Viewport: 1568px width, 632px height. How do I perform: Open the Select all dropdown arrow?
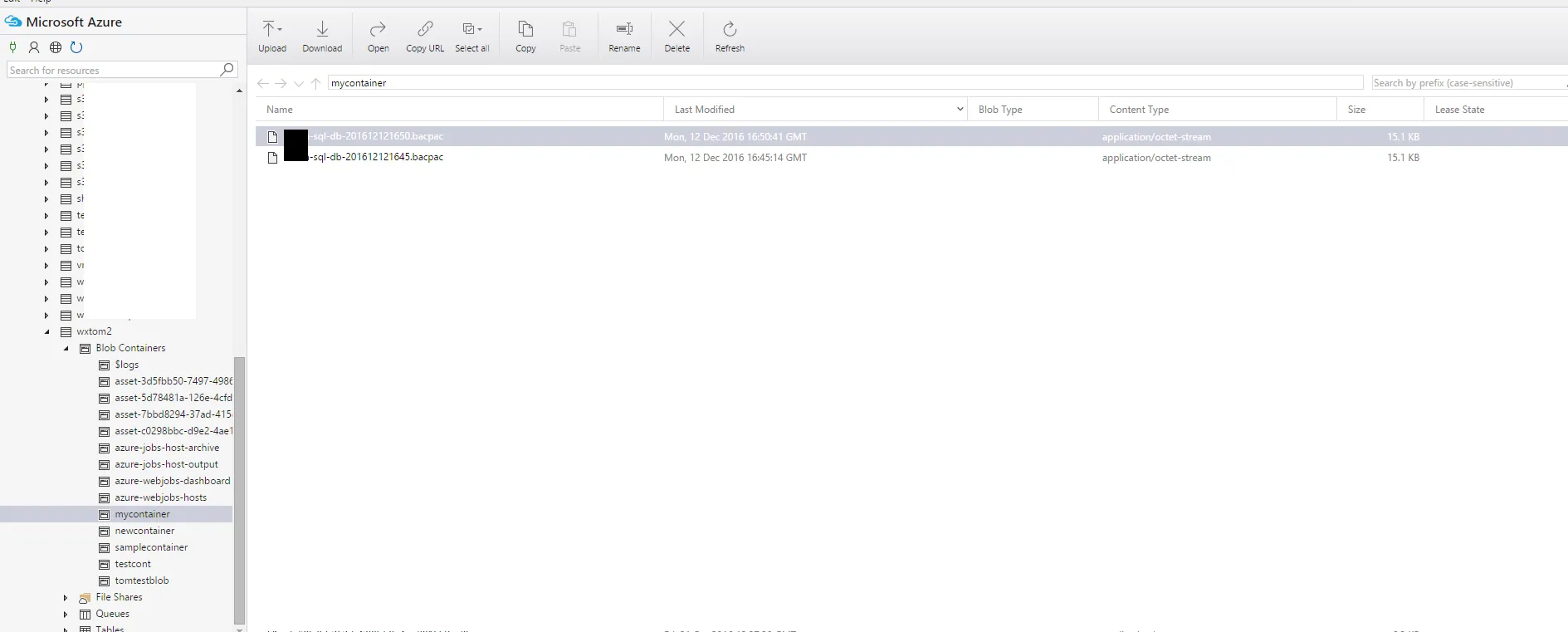[x=480, y=29]
